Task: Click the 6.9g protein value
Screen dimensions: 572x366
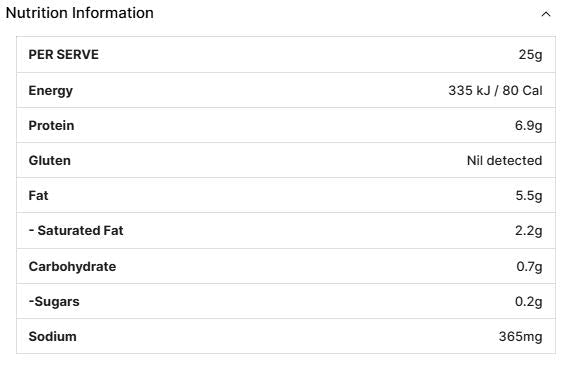Action: tap(529, 126)
